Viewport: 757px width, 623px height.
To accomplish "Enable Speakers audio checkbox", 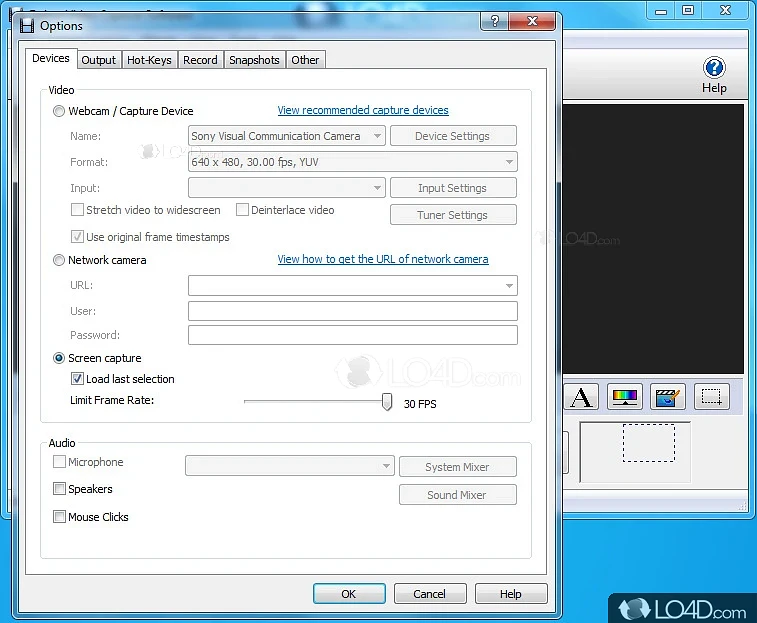I will [x=59, y=489].
